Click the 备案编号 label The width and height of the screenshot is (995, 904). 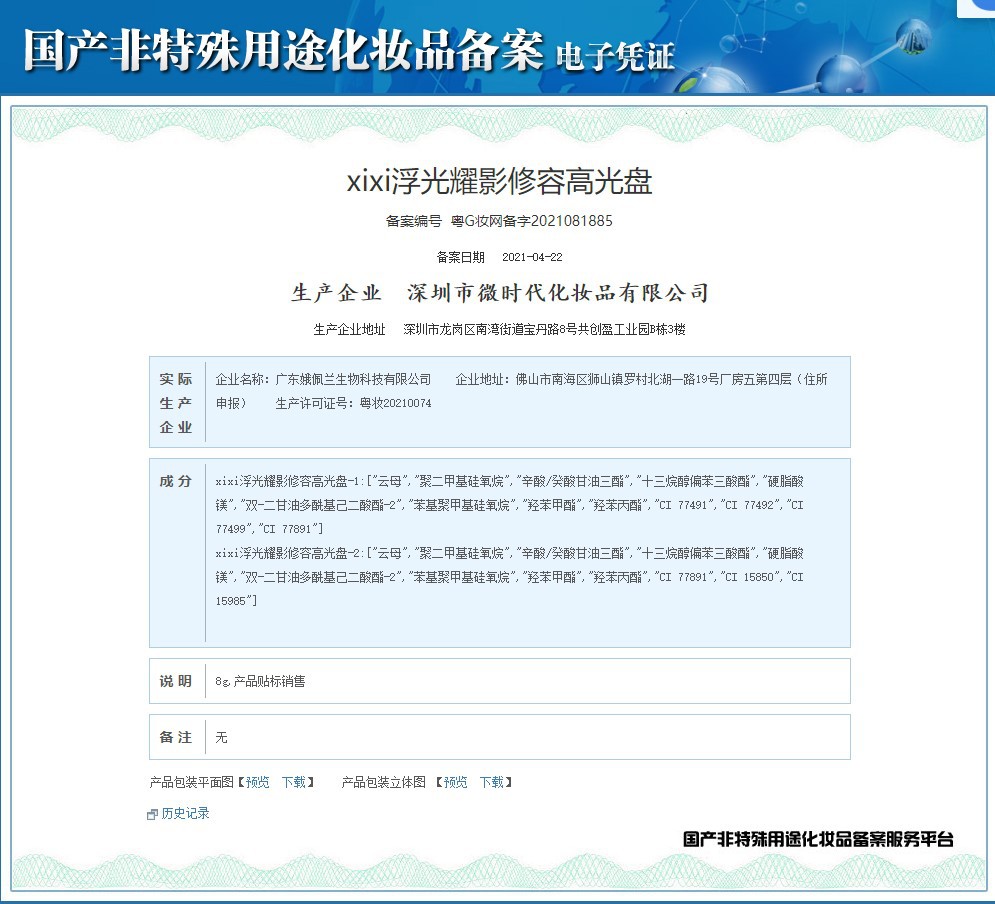[x=413, y=221]
